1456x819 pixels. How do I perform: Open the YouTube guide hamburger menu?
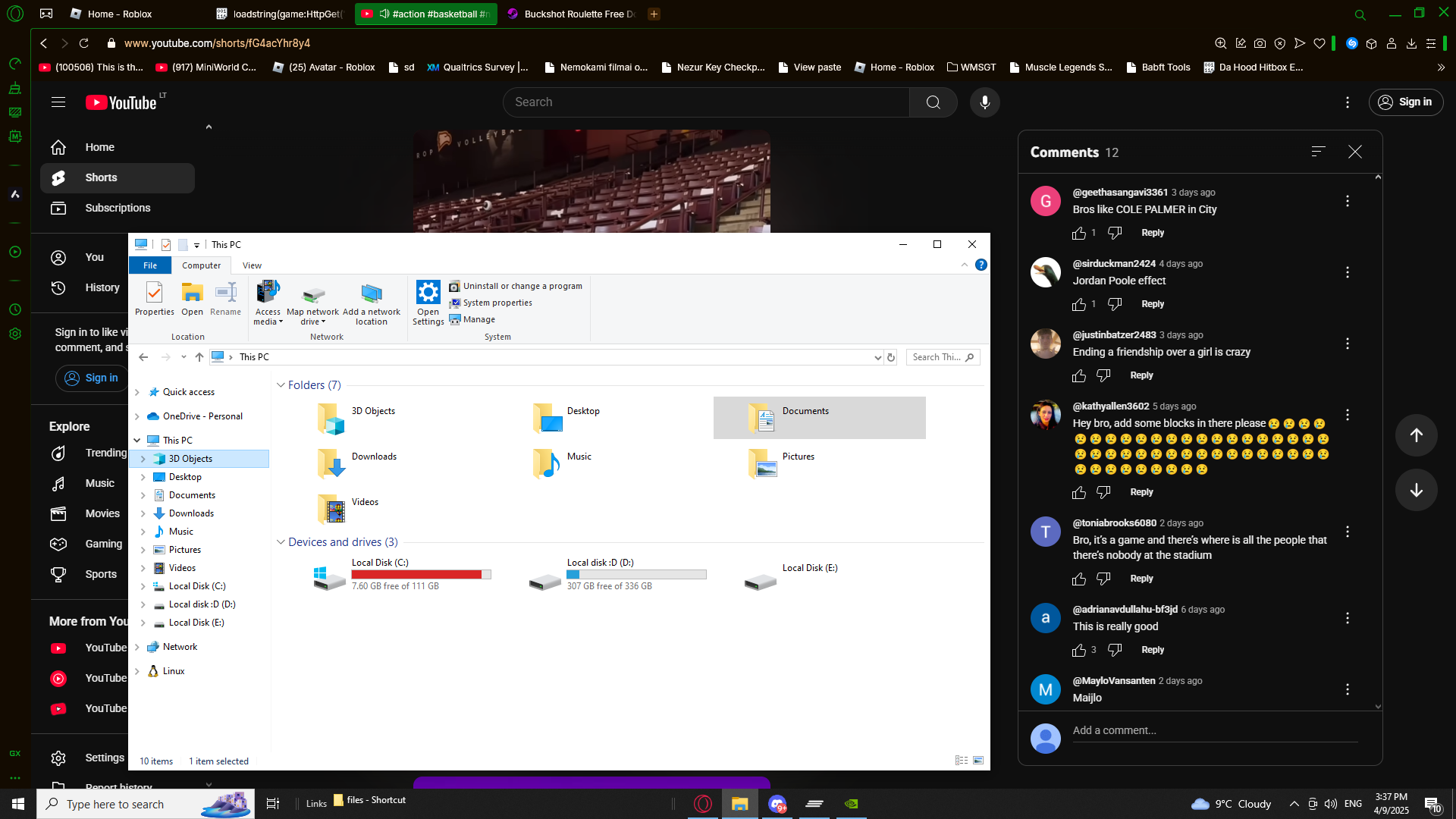[x=58, y=102]
